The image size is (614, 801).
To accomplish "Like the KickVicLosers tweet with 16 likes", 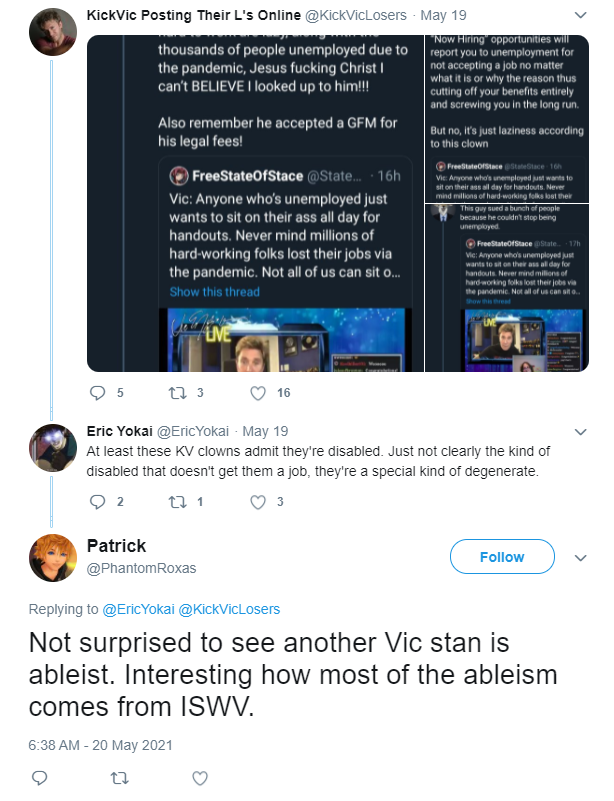I will (258, 393).
